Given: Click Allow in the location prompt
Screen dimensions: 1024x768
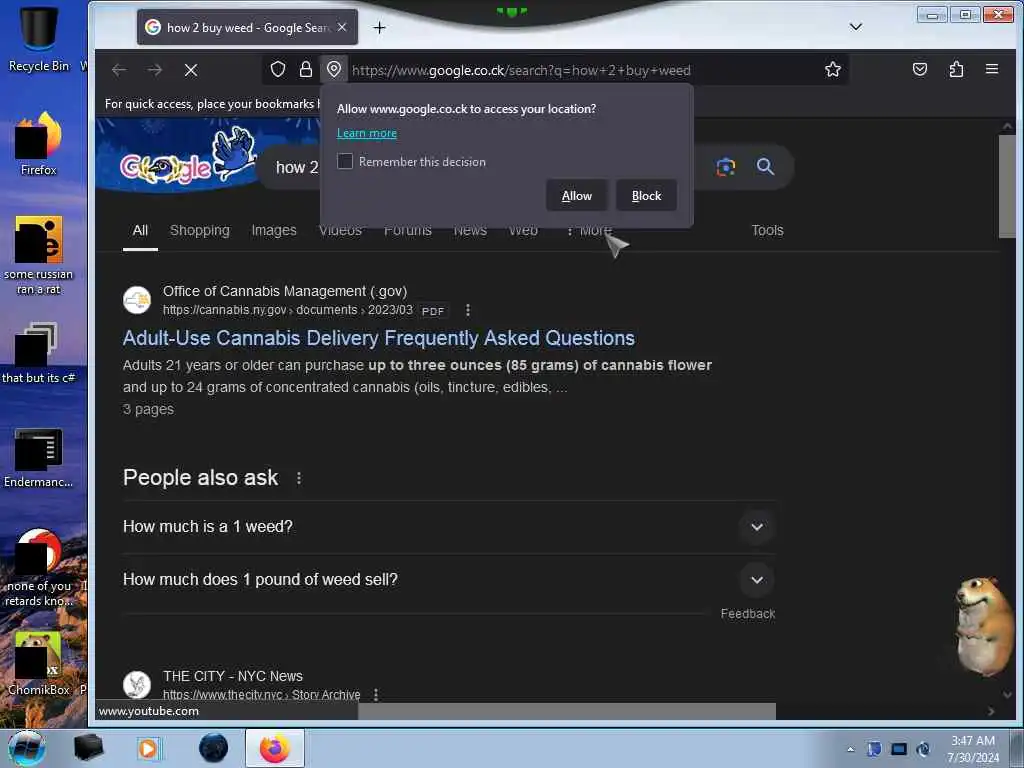Looking at the screenshot, I should point(577,196).
